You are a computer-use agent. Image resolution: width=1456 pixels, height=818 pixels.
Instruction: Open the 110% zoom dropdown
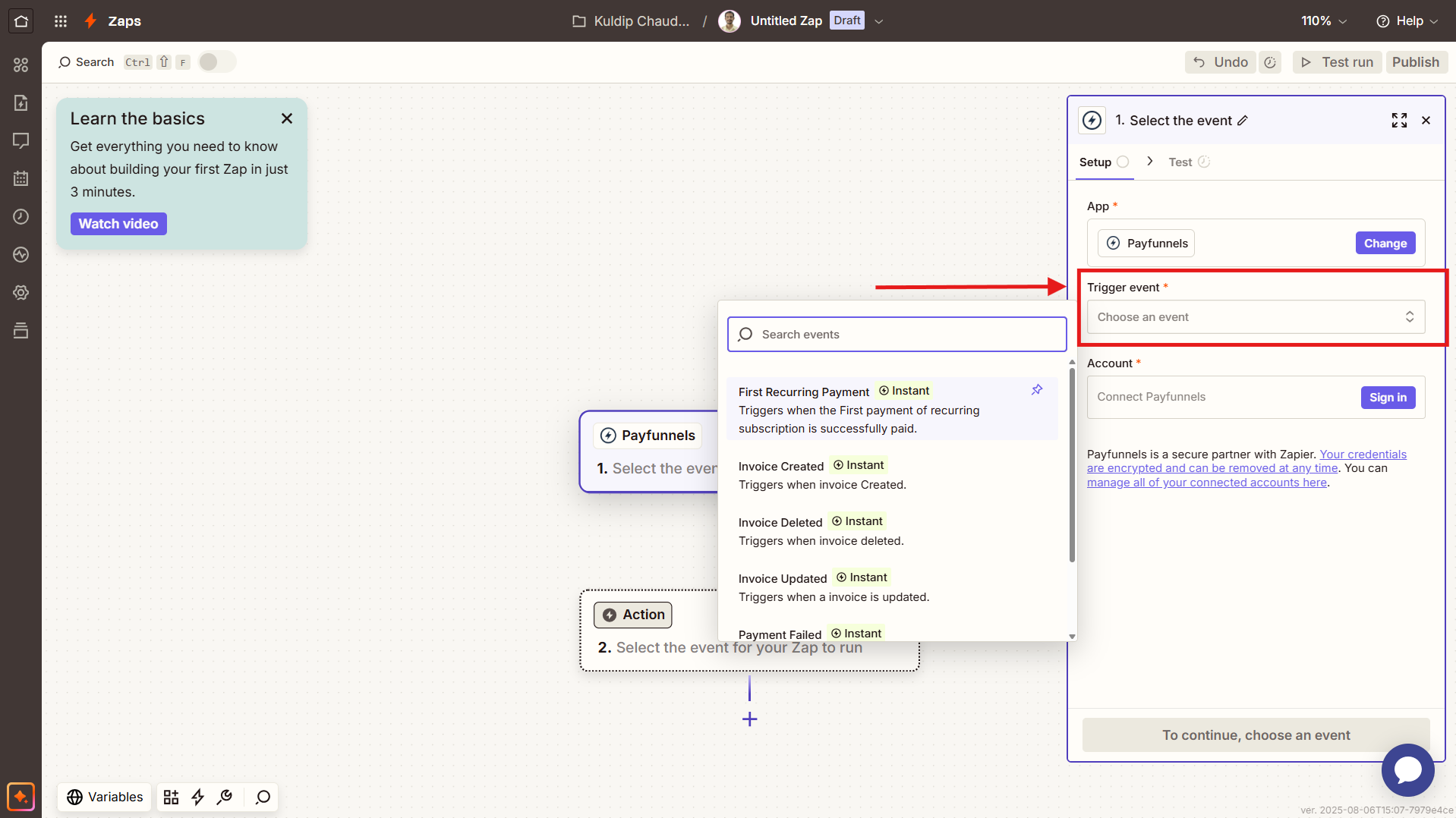coord(1324,20)
